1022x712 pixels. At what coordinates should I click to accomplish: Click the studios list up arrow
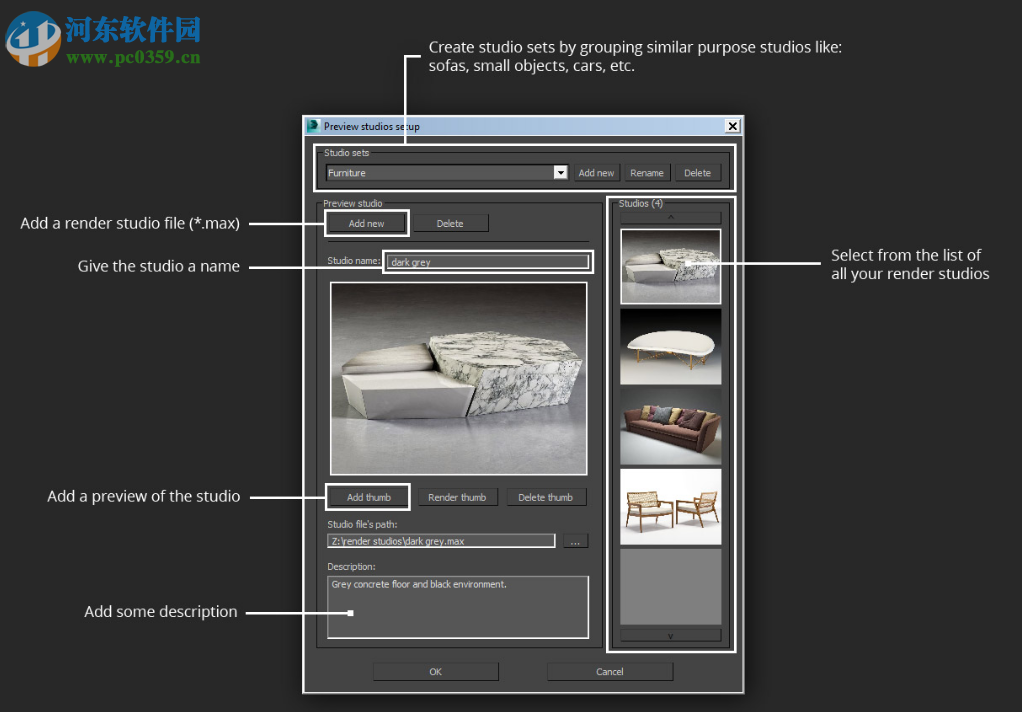(671, 217)
